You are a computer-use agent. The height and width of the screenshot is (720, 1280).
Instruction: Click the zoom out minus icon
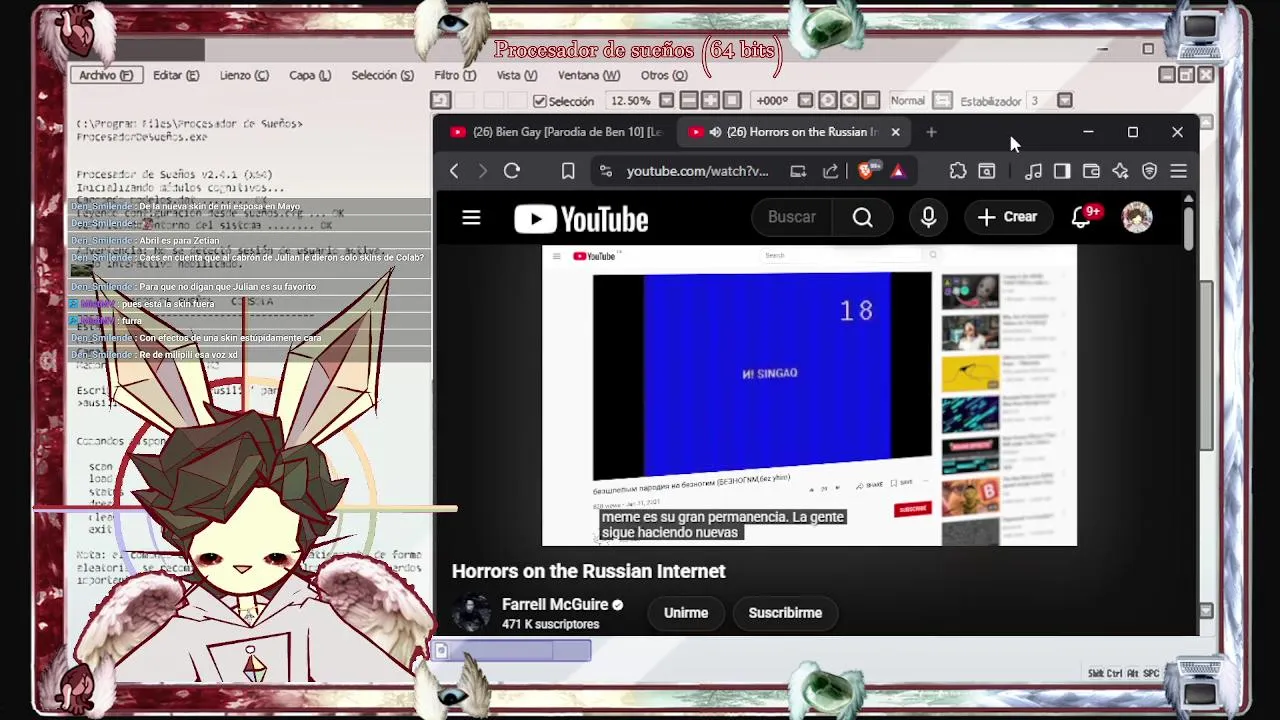689,100
